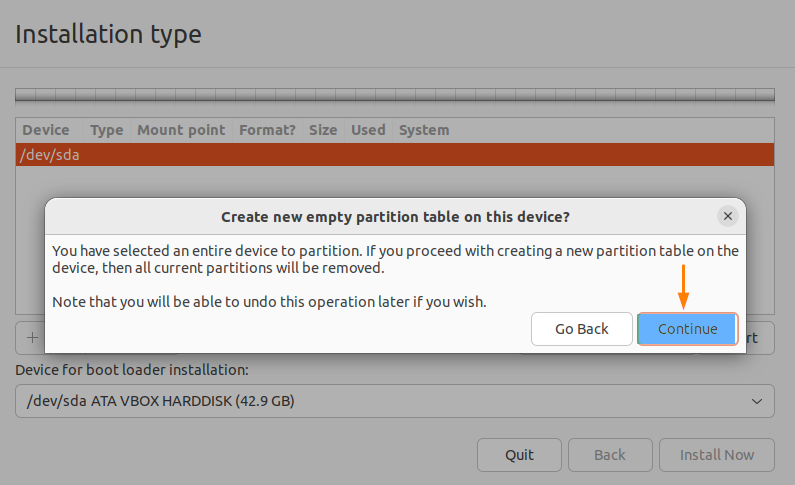
Task: Select the /dev/sda device row
Action: coord(394,155)
